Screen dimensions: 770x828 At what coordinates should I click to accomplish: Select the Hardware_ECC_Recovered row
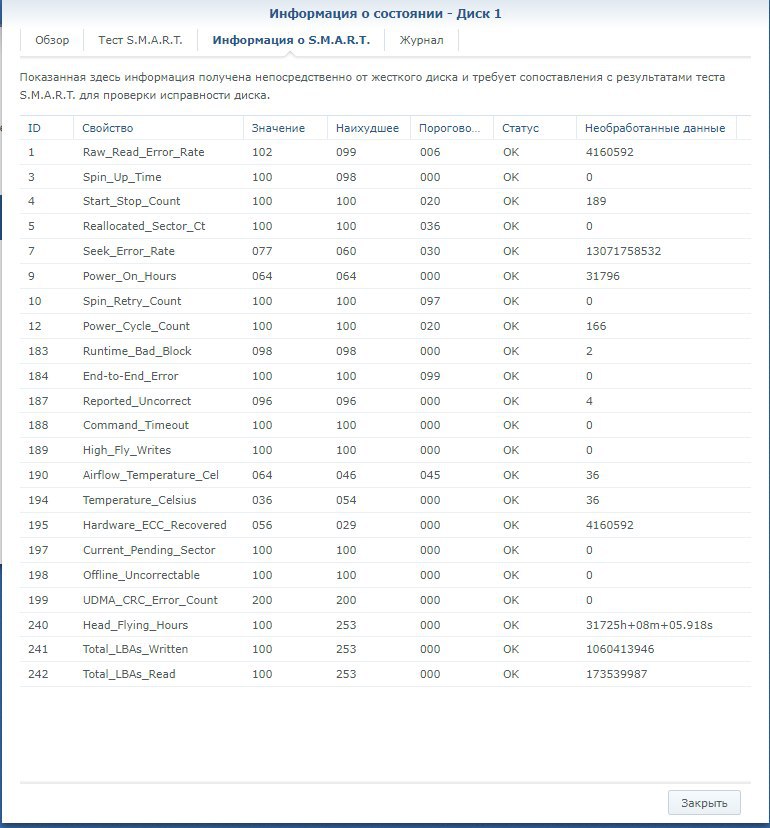coord(385,525)
